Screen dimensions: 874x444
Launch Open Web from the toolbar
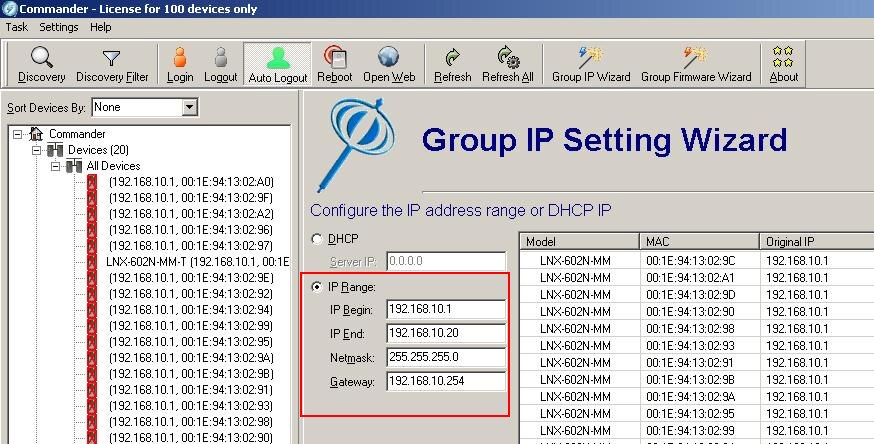[x=389, y=65]
